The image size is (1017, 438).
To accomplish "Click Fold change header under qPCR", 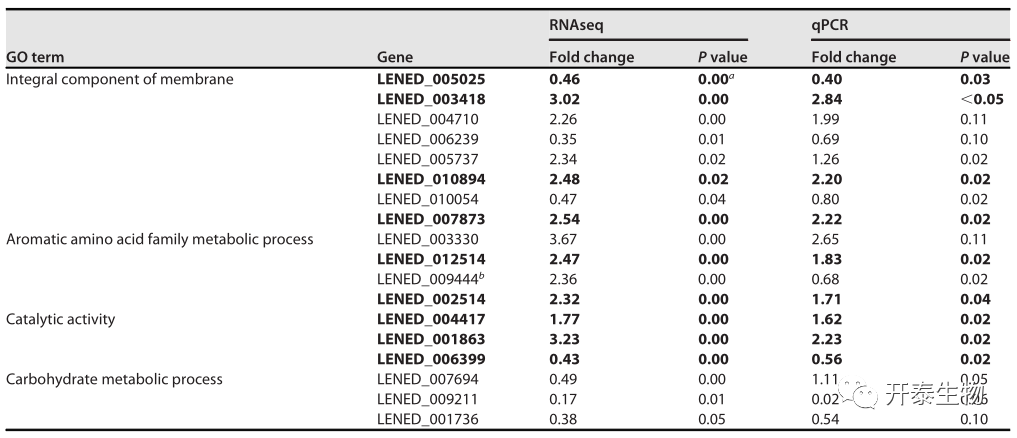I will click(853, 57).
